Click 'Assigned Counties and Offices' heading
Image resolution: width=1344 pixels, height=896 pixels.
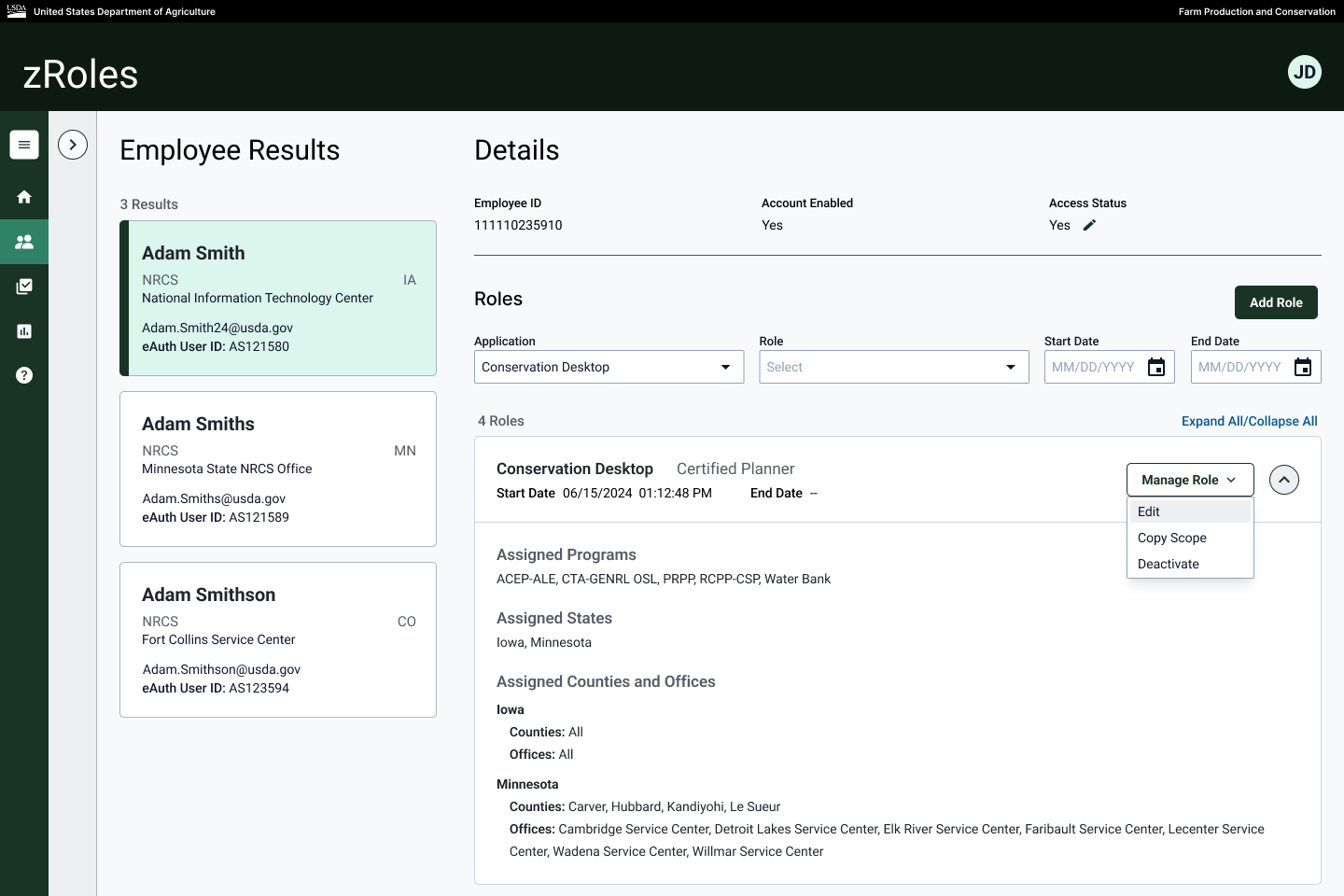[606, 681]
